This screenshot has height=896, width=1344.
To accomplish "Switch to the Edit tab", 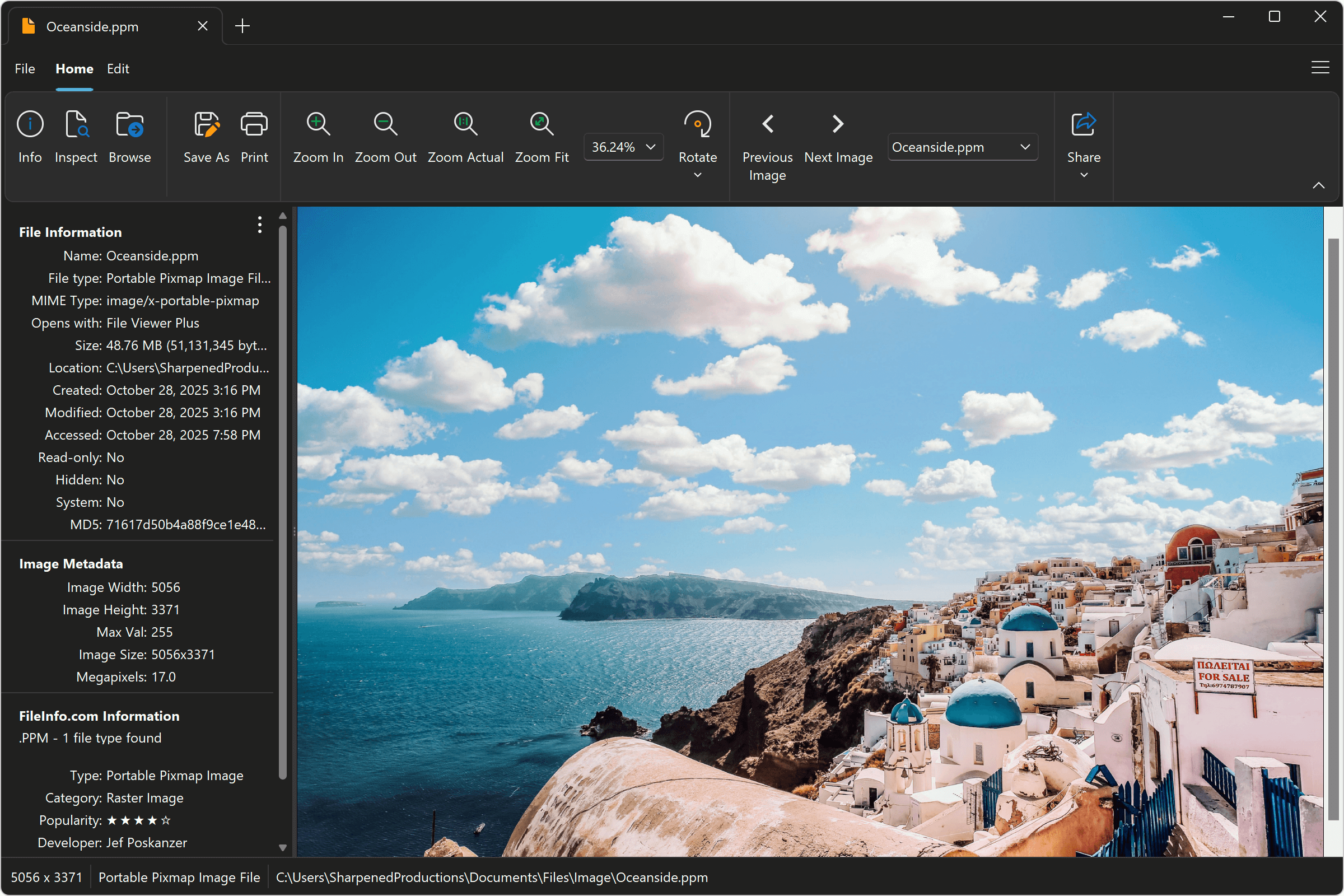I will tap(118, 68).
